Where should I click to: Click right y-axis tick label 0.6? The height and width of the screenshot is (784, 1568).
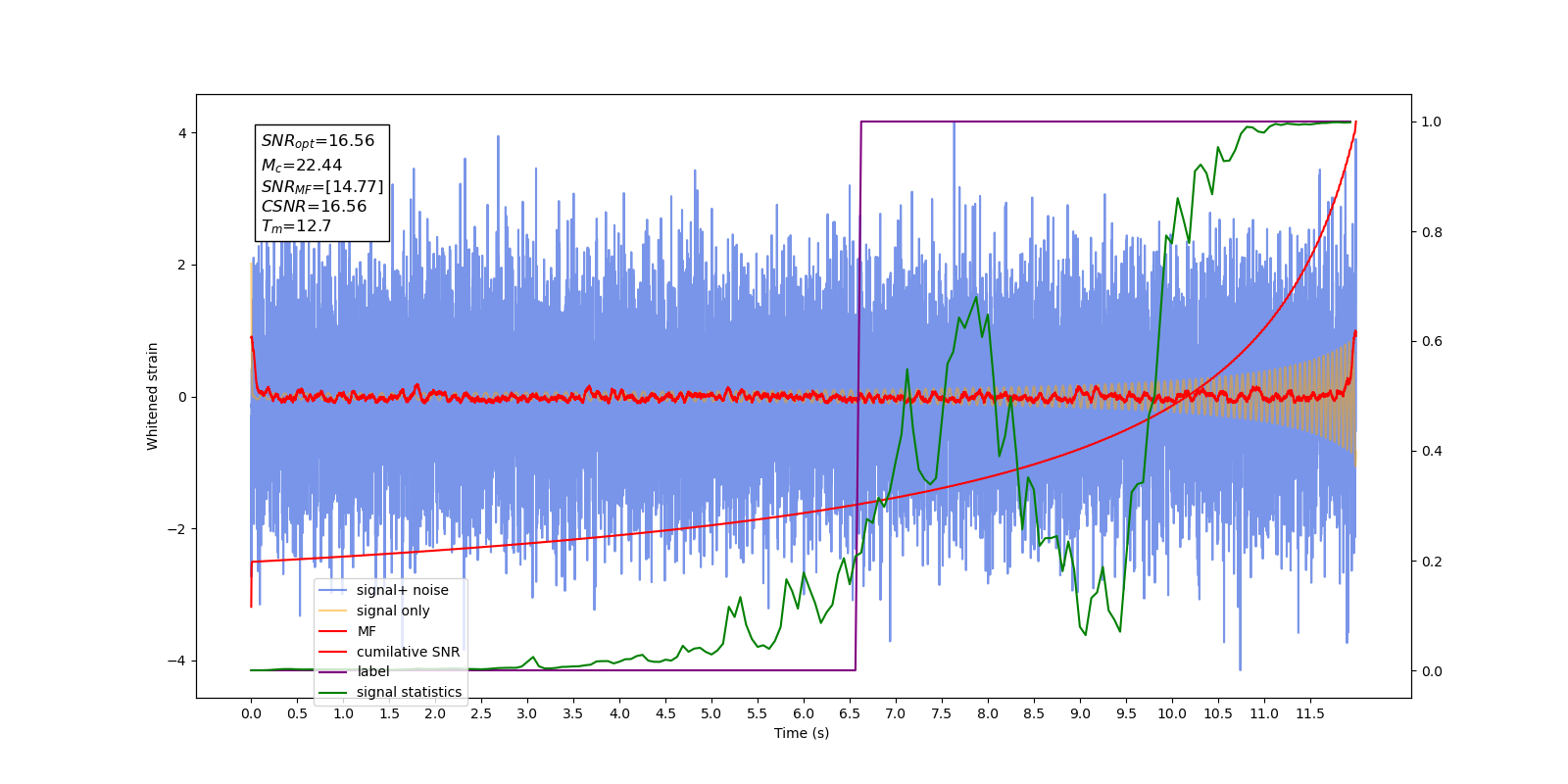1432,342
